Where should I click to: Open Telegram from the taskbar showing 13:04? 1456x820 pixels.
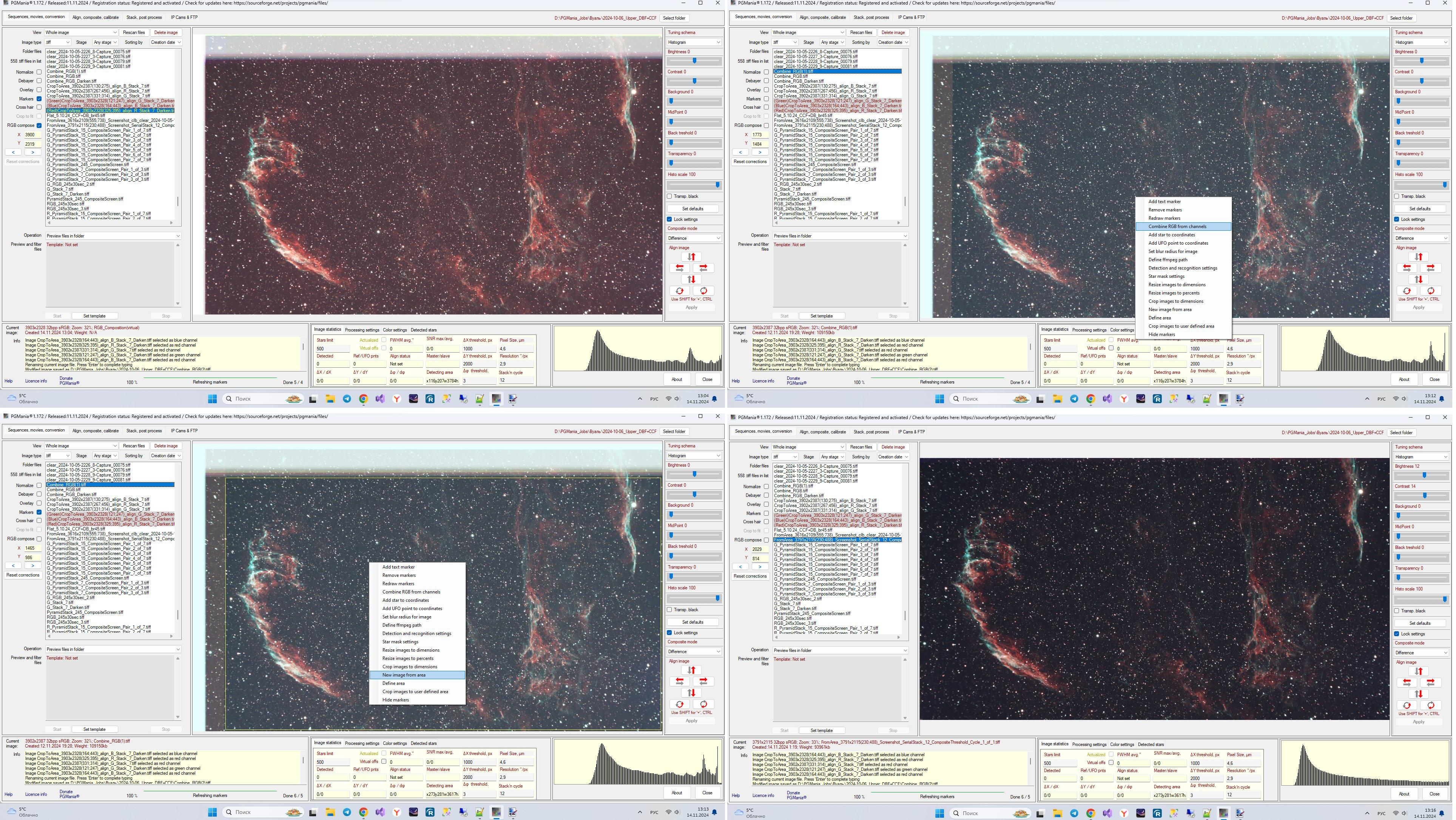point(347,399)
